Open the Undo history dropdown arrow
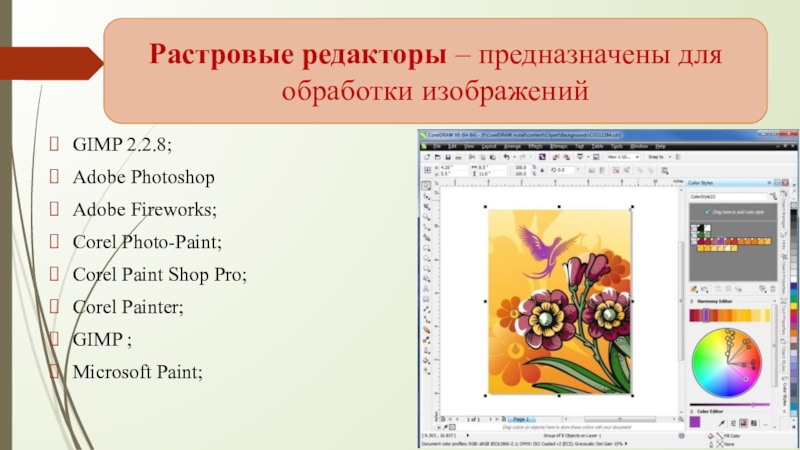 click(514, 157)
